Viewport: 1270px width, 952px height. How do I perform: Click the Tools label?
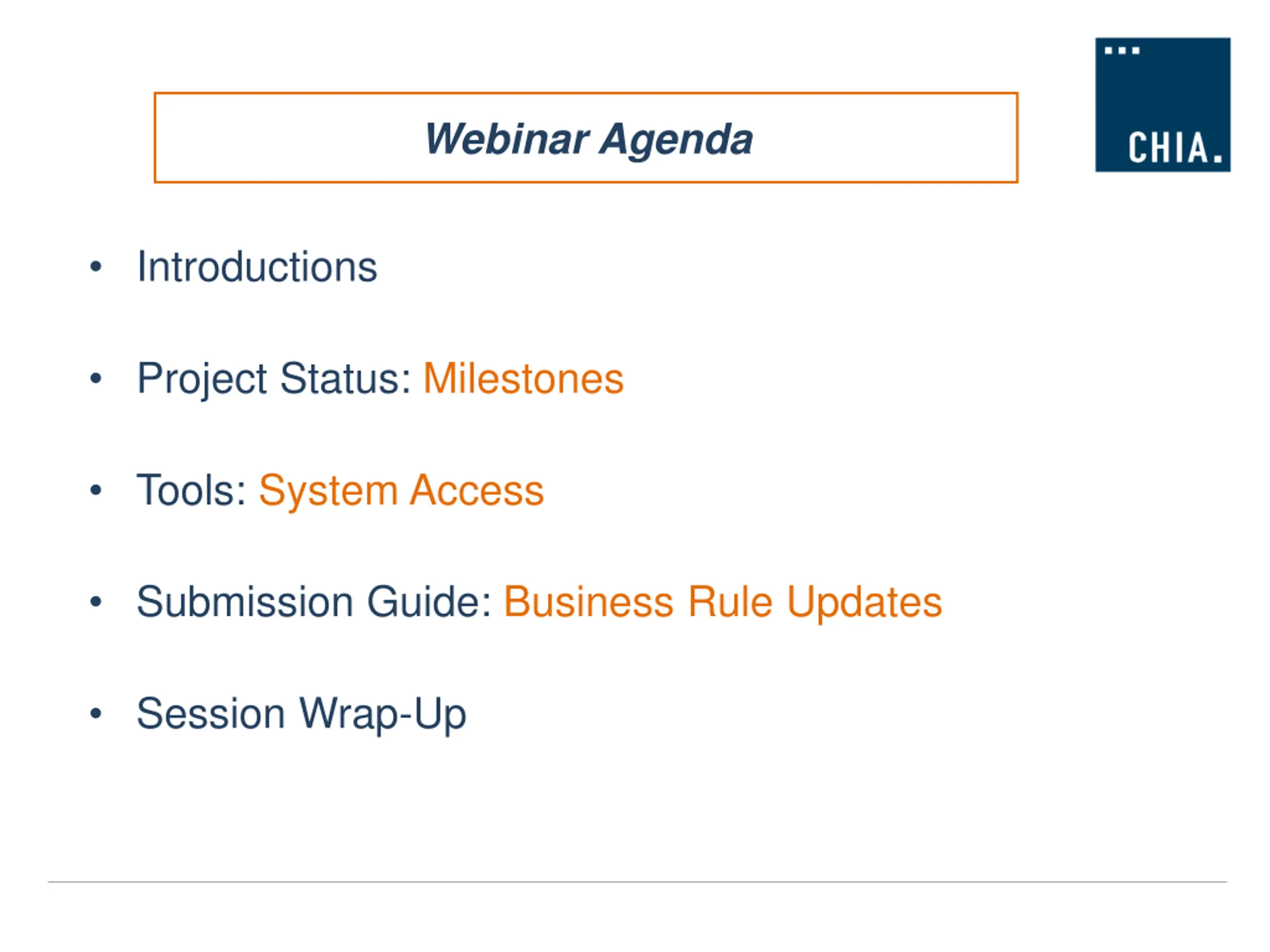(192, 490)
